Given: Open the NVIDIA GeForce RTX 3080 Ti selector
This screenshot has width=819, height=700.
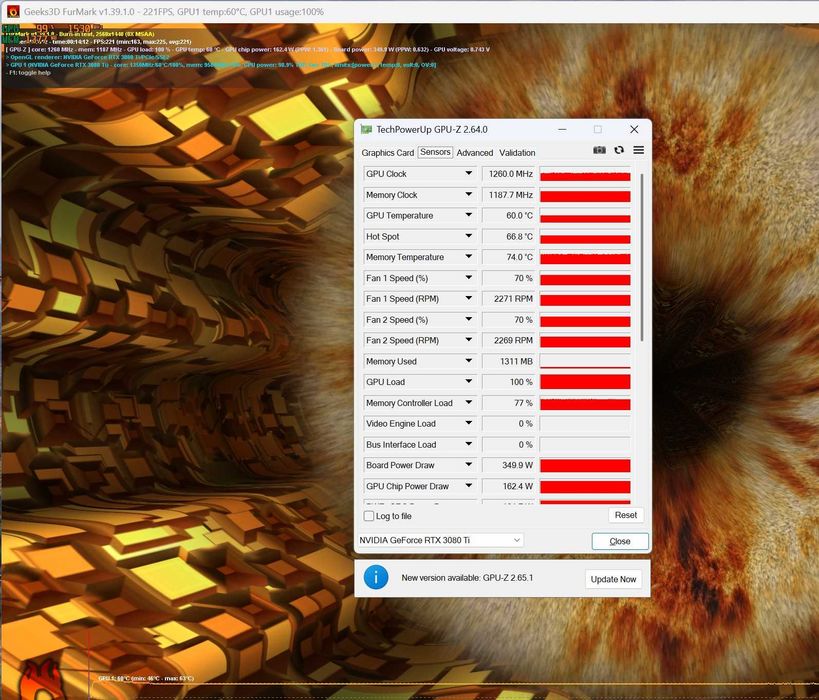Looking at the screenshot, I should (440, 540).
